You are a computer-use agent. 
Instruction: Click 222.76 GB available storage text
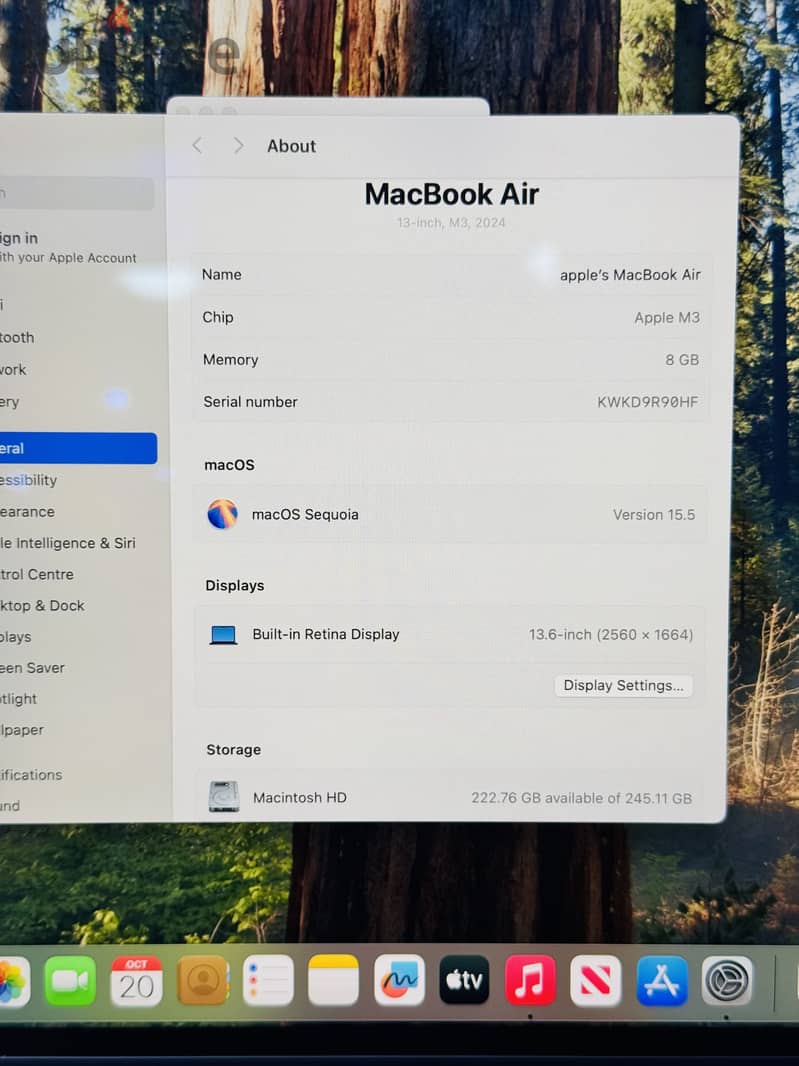coord(581,797)
